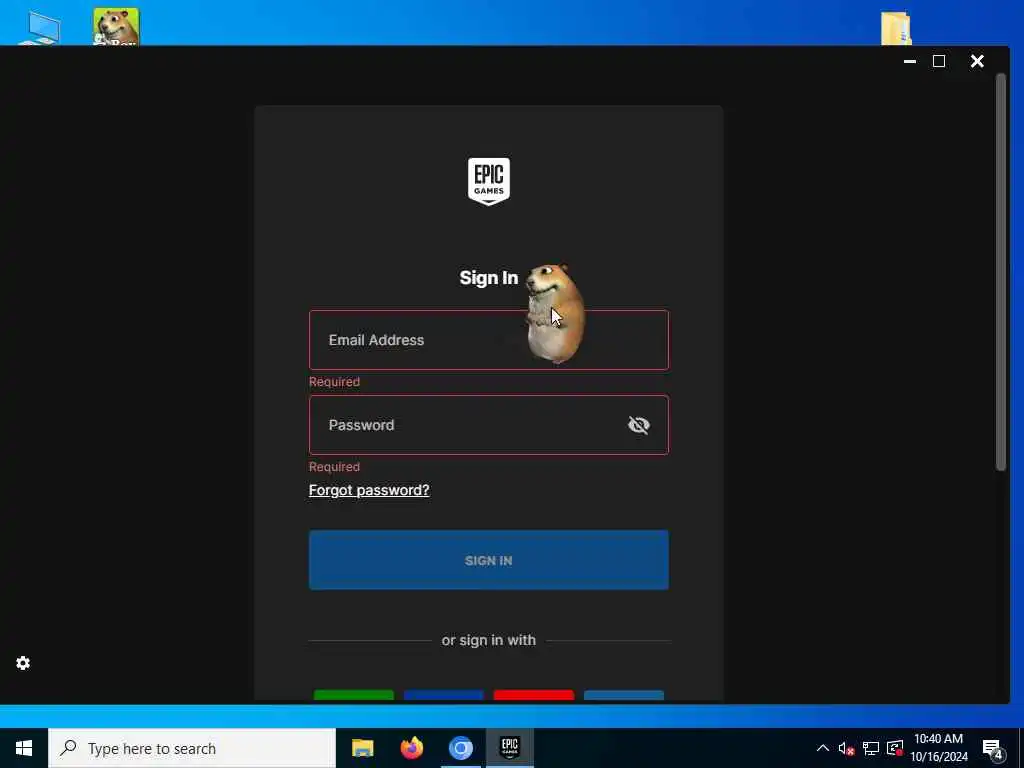Click the Epic Games logo

coord(488,181)
